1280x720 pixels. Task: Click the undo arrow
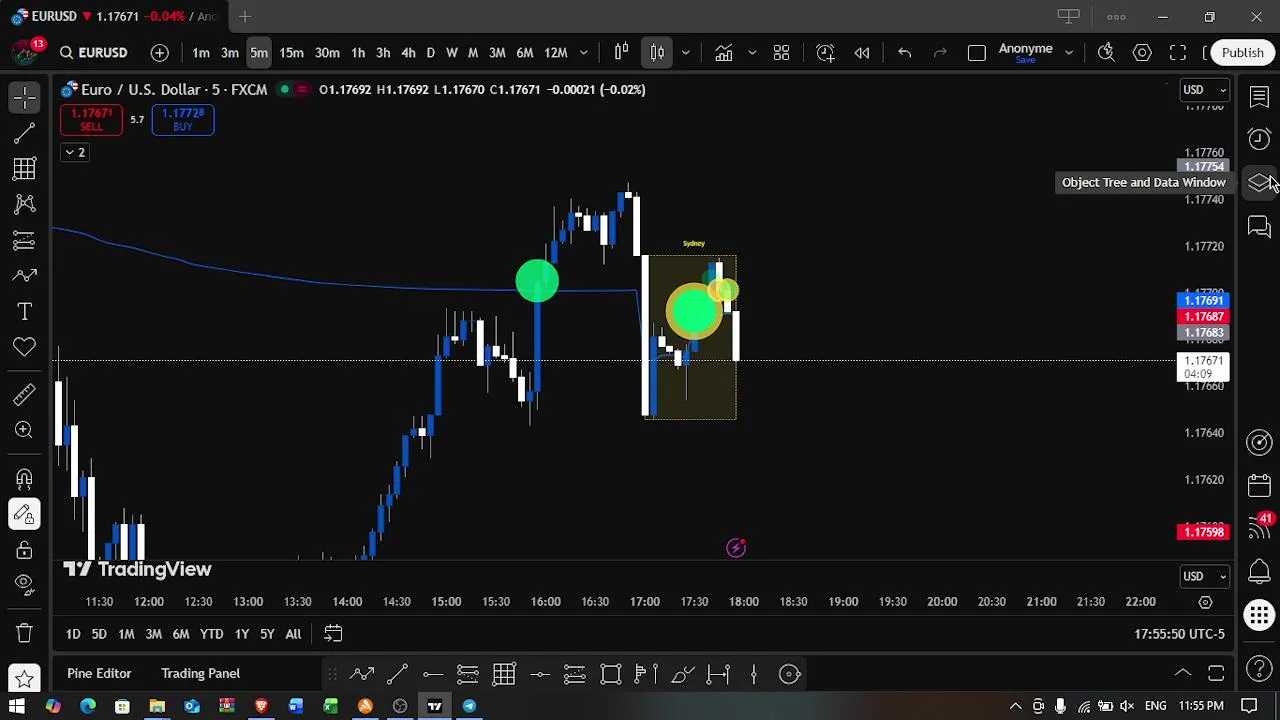(904, 52)
